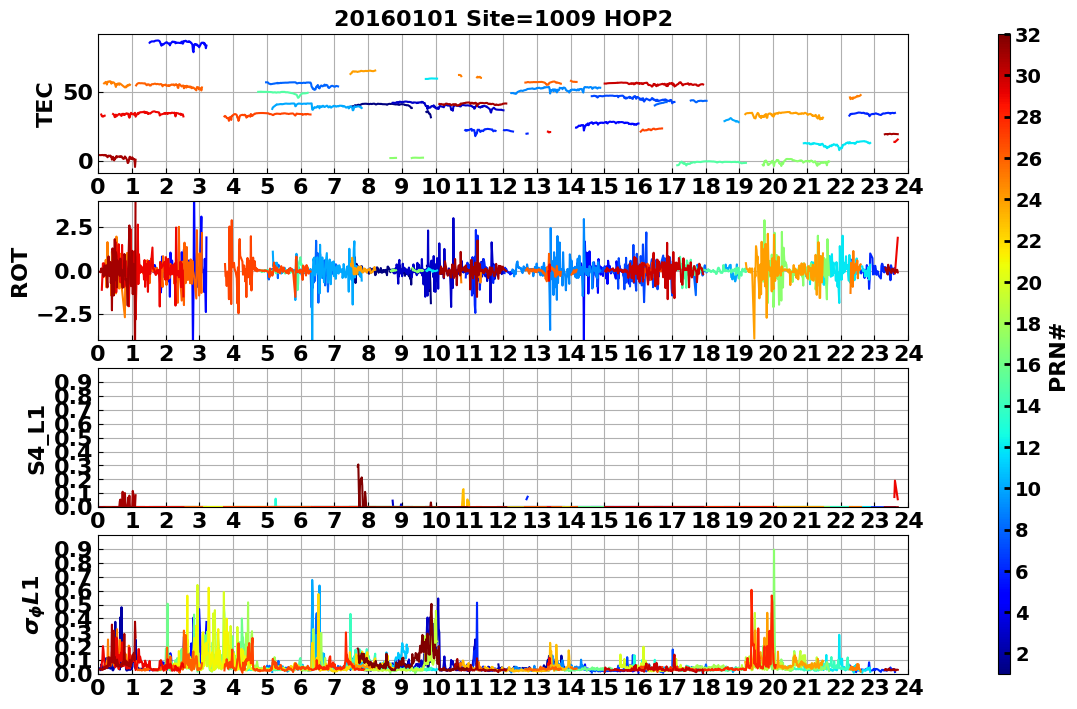Viewport: 1077px width, 709px height.
Task: Click the '2.5' tick on the ROT axis
Action: click(x=73, y=227)
